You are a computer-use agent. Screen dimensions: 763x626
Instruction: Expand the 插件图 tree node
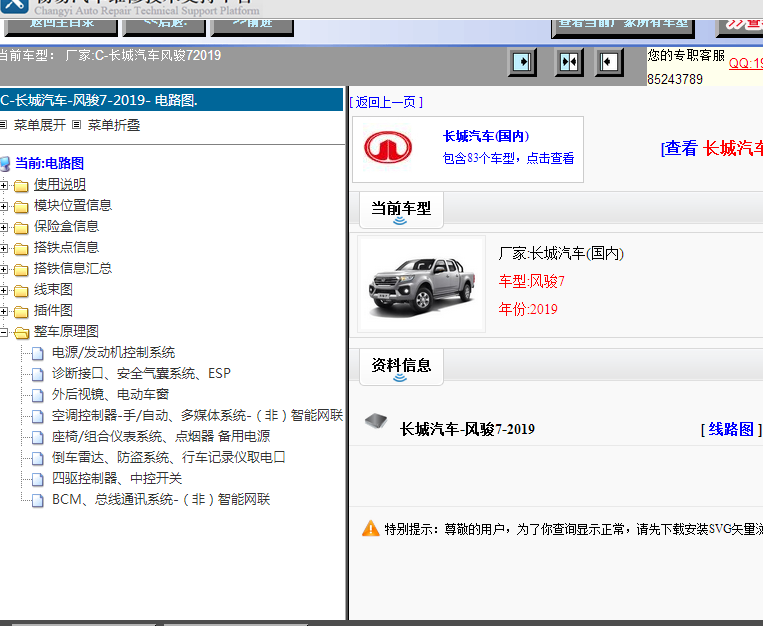click(3, 311)
